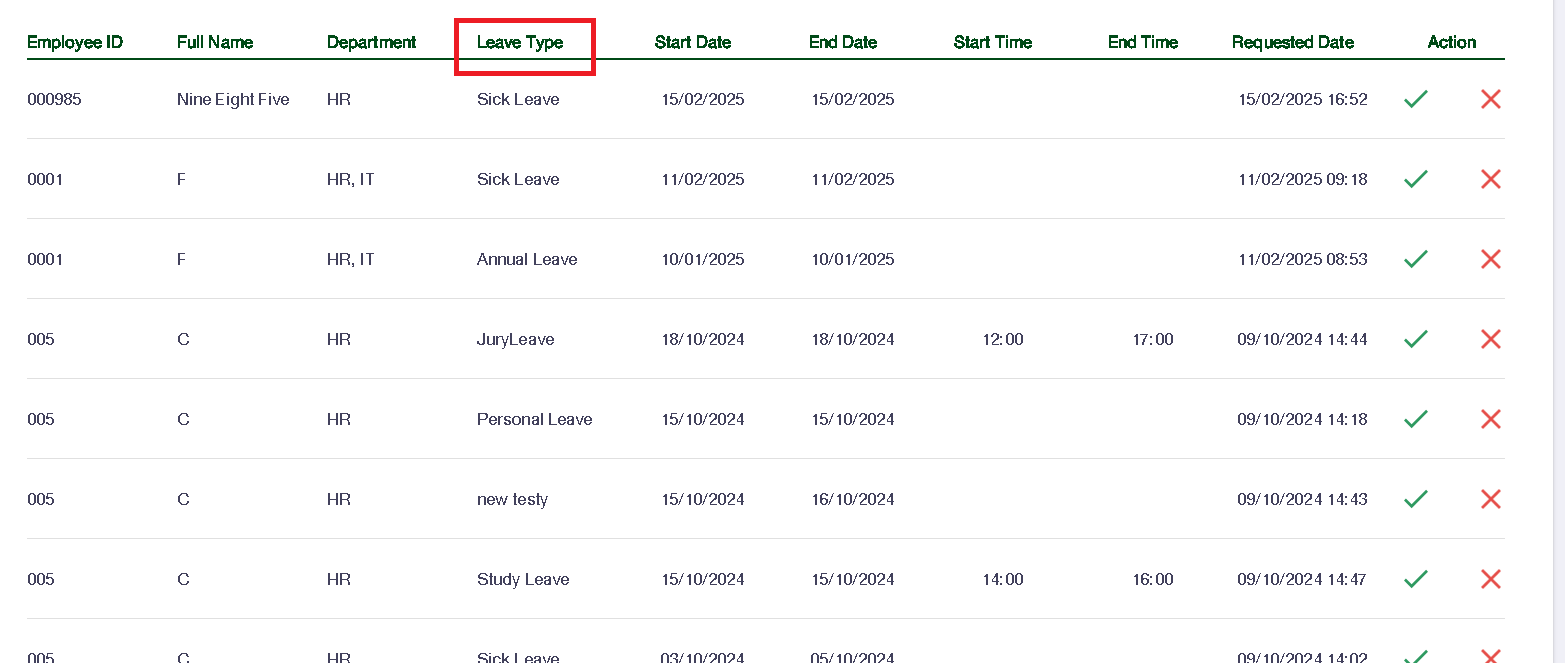Reject the new testy leave request

coord(1490,499)
